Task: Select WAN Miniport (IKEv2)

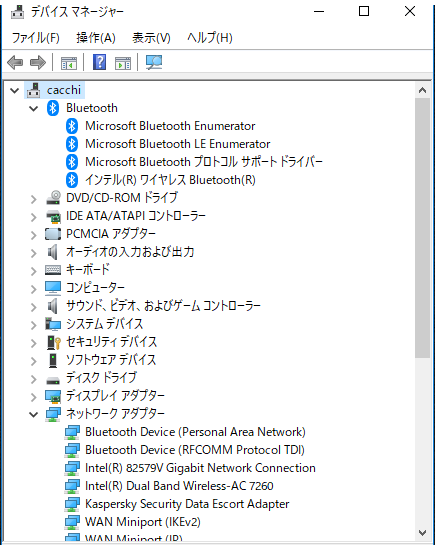Action: tap(143, 522)
